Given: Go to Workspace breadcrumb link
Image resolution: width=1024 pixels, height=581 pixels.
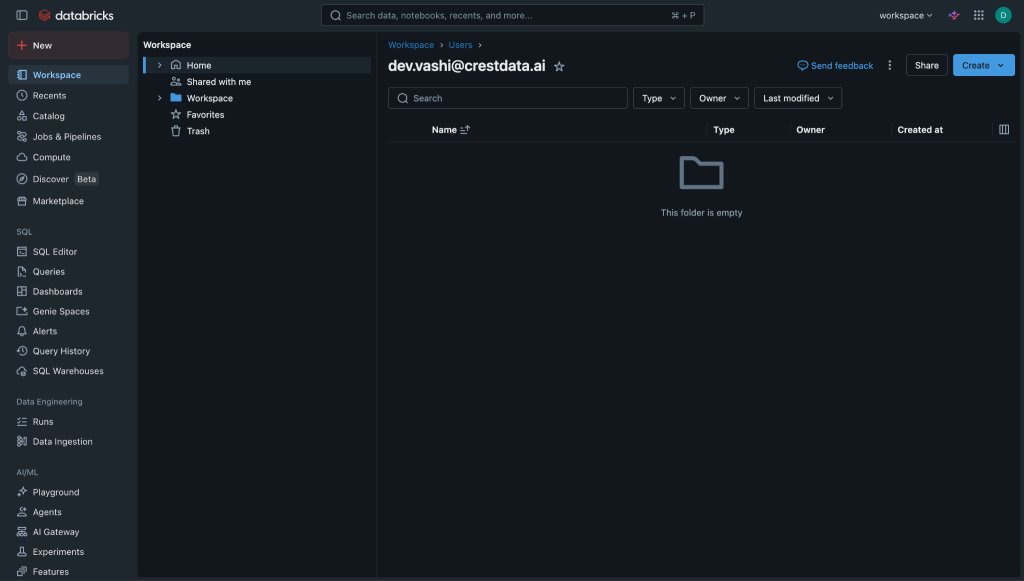Looking at the screenshot, I should pos(411,44).
